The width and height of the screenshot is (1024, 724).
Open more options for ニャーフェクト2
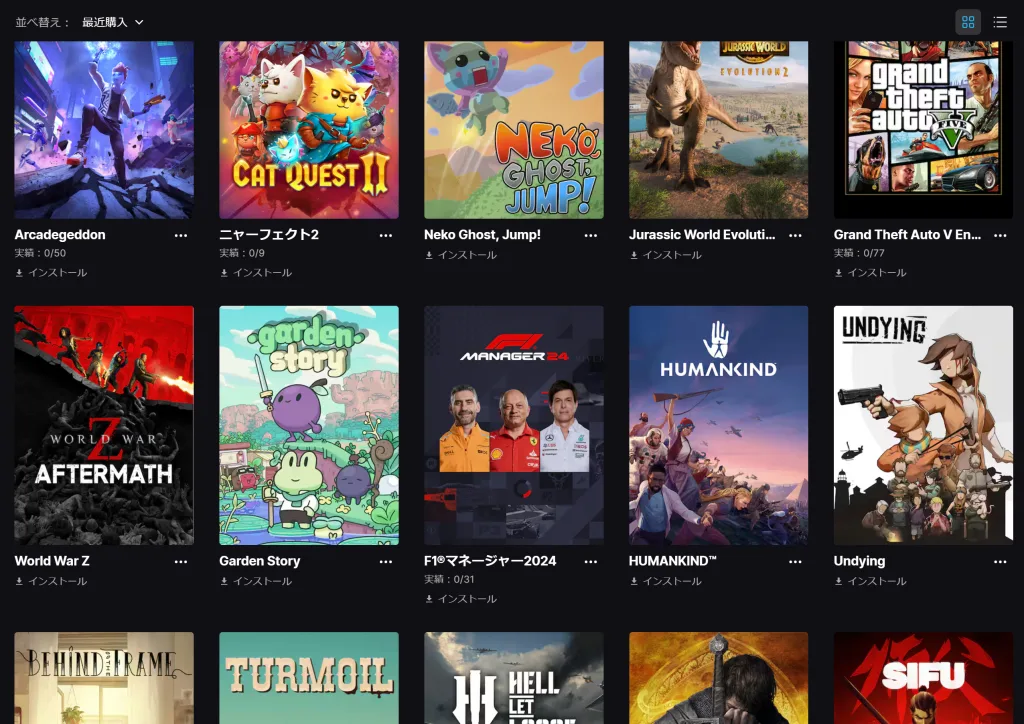386,235
